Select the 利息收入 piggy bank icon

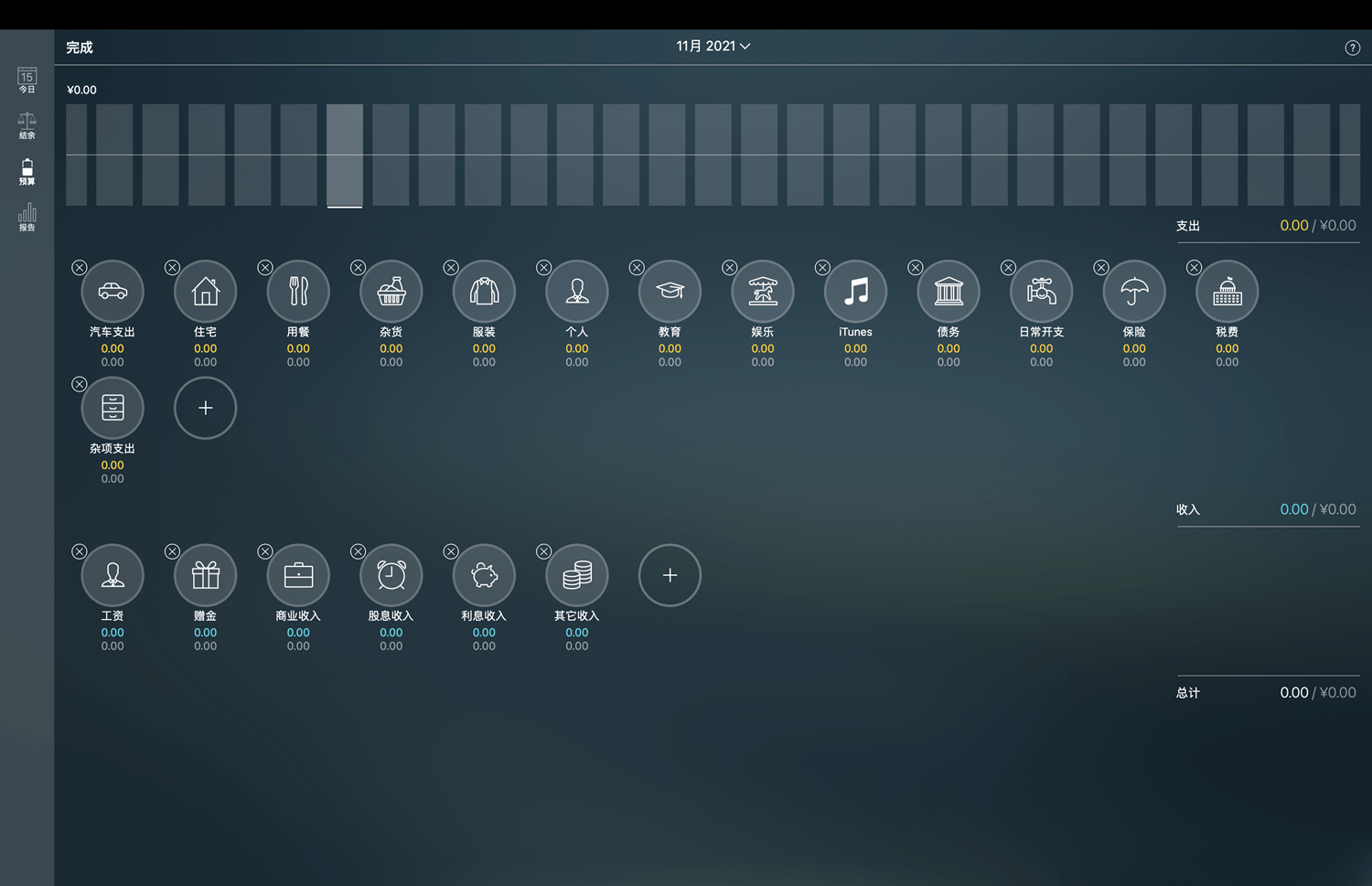[484, 575]
